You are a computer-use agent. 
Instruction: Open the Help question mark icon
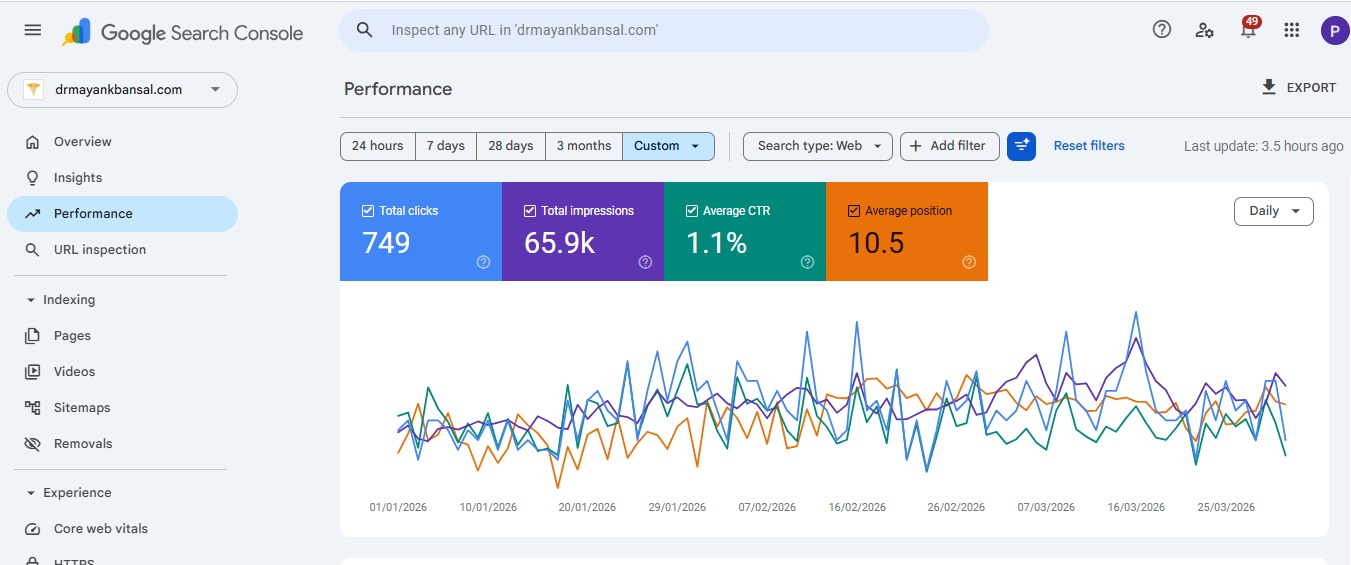[1162, 30]
